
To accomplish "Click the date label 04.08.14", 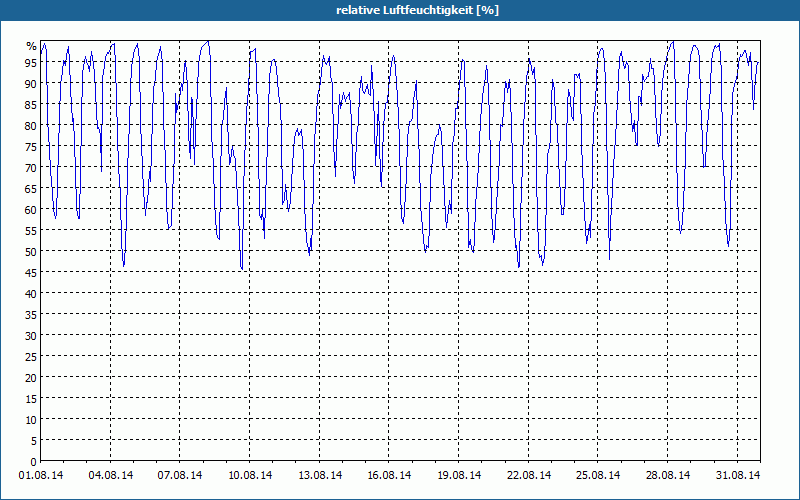I will tap(111, 475).
